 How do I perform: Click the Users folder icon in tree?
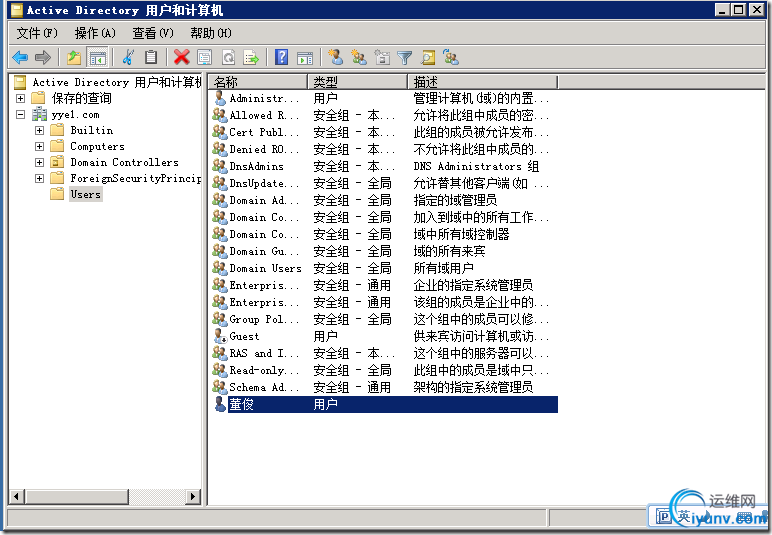(x=57, y=194)
